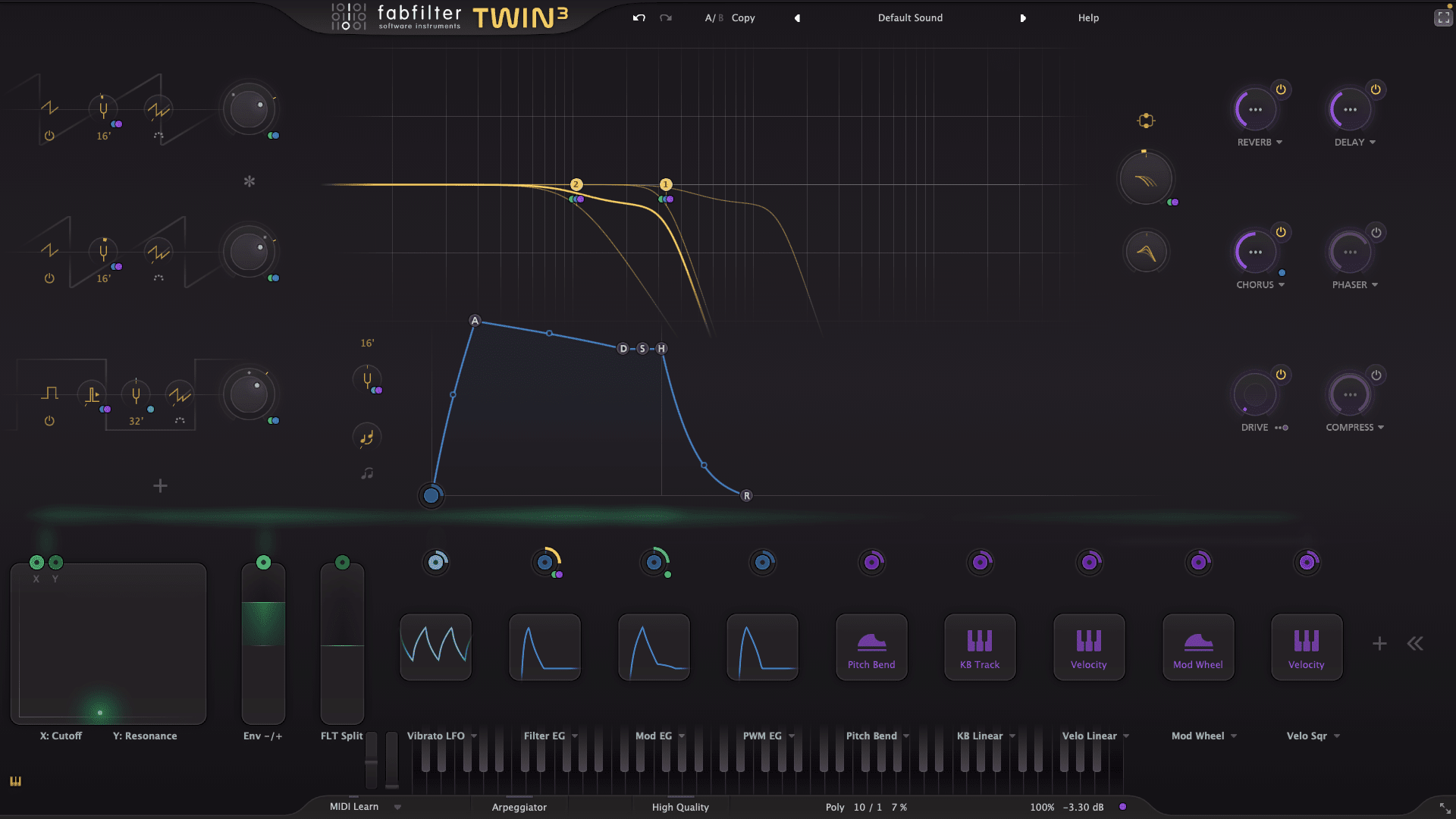Click the redo arrow icon in the top bar
Screen dimensions: 1456x819
coord(666,17)
